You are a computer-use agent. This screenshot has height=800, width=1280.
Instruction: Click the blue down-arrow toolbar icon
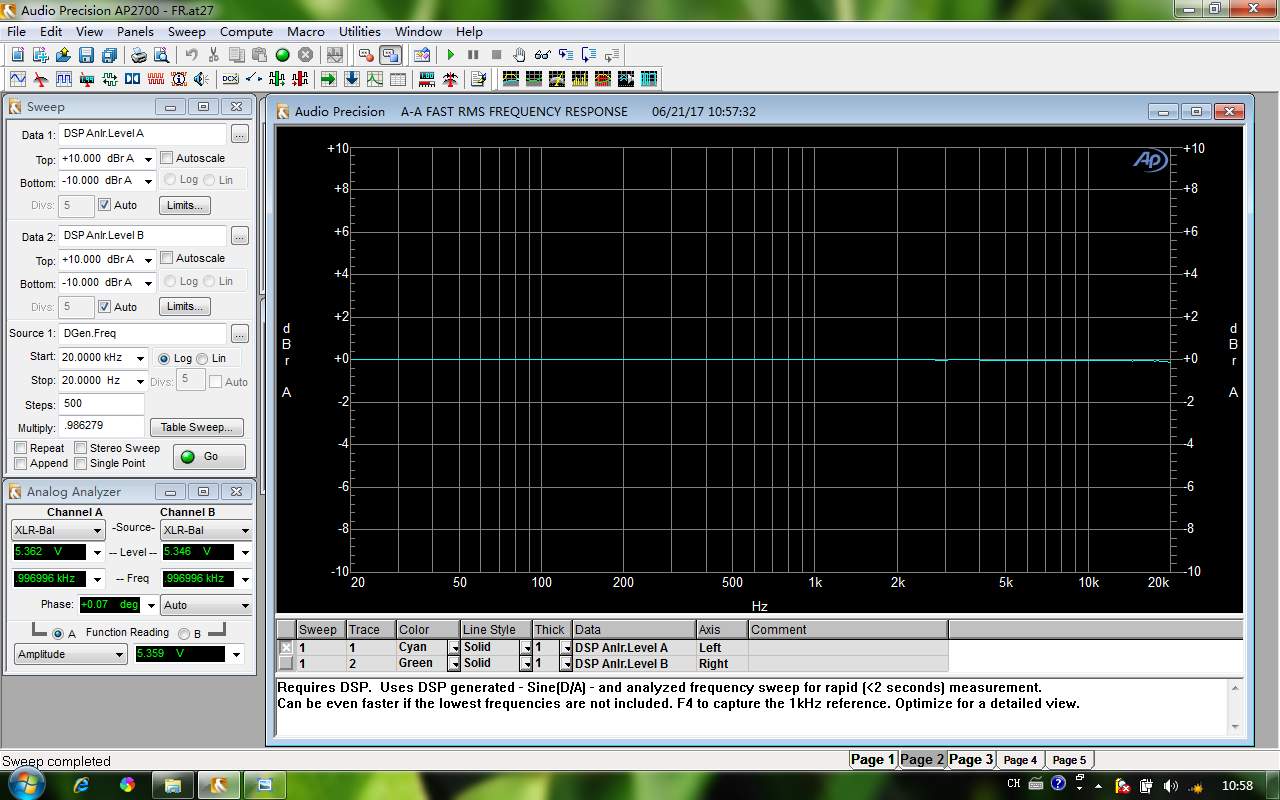[351, 79]
